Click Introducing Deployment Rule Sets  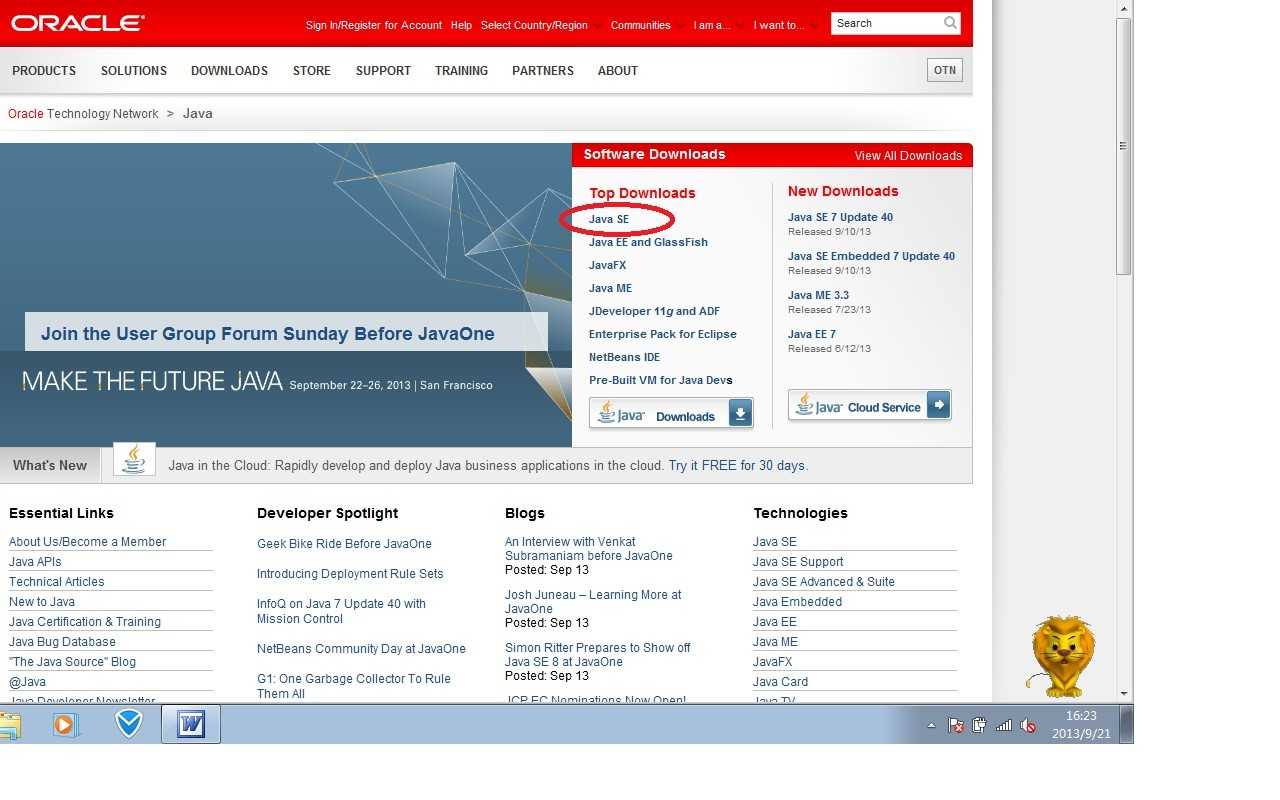[x=350, y=574]
